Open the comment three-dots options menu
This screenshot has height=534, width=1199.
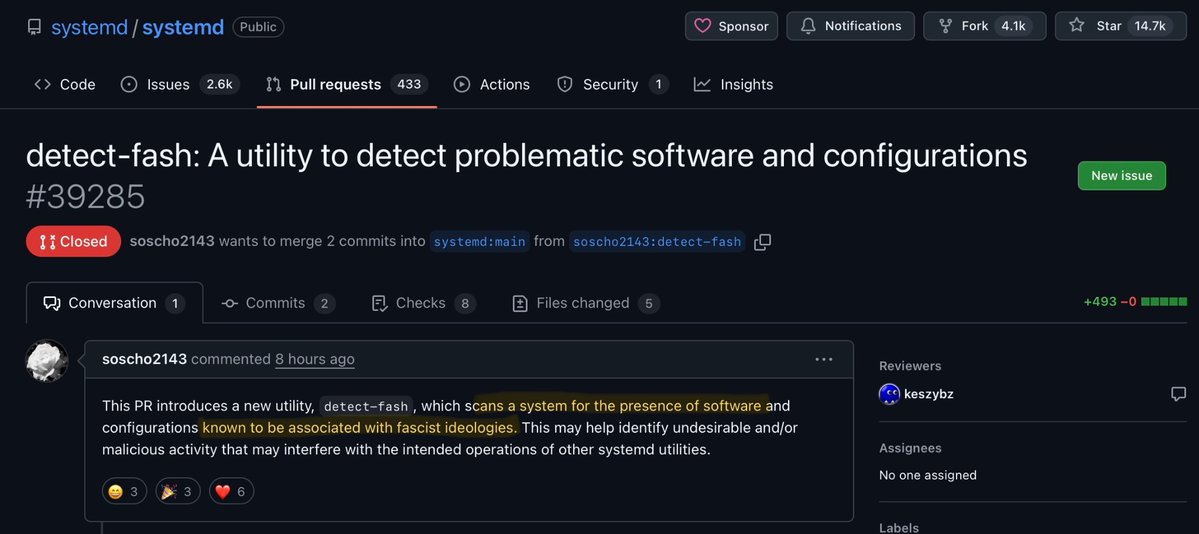(824, 359)
